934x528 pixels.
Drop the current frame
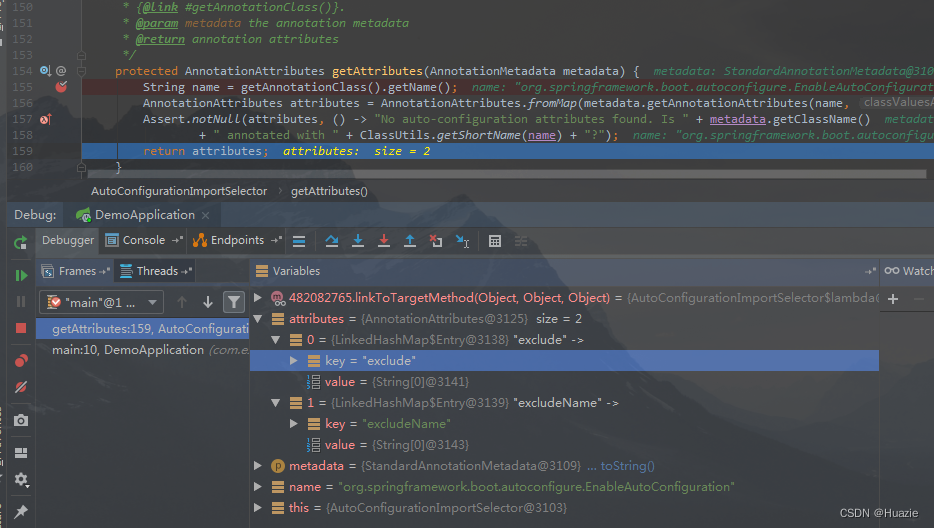tap(436, 241)
